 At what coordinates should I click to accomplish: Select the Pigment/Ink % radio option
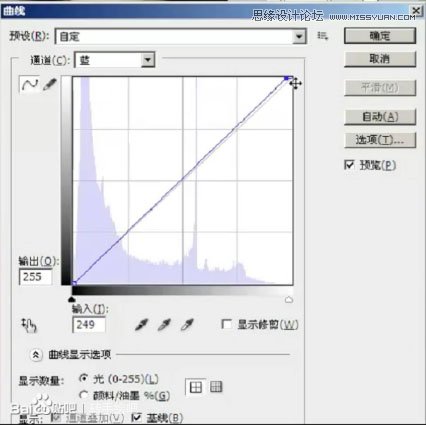[84, 395]
